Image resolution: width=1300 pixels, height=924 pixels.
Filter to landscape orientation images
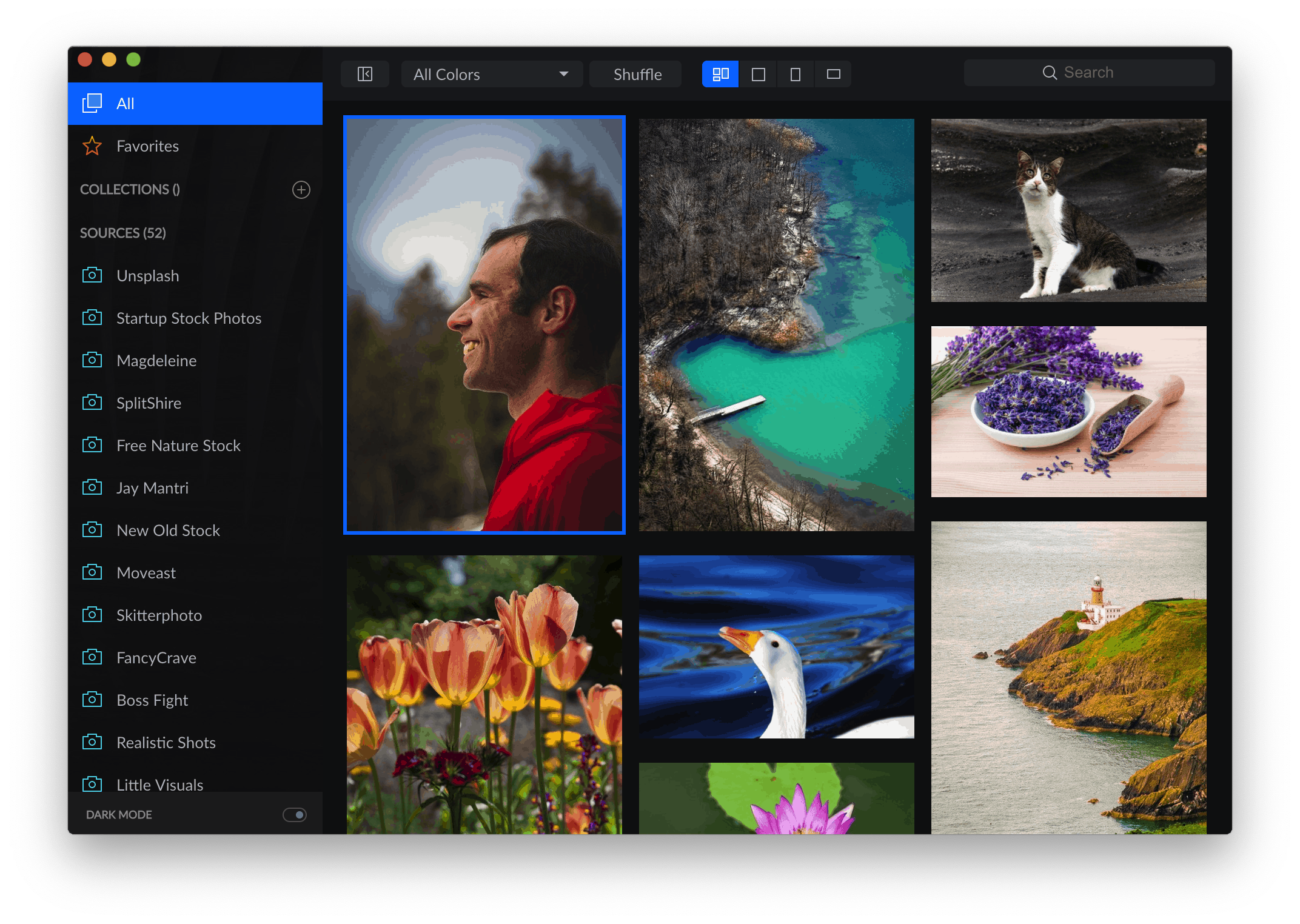pyautogui.click(x=833, y=74)
